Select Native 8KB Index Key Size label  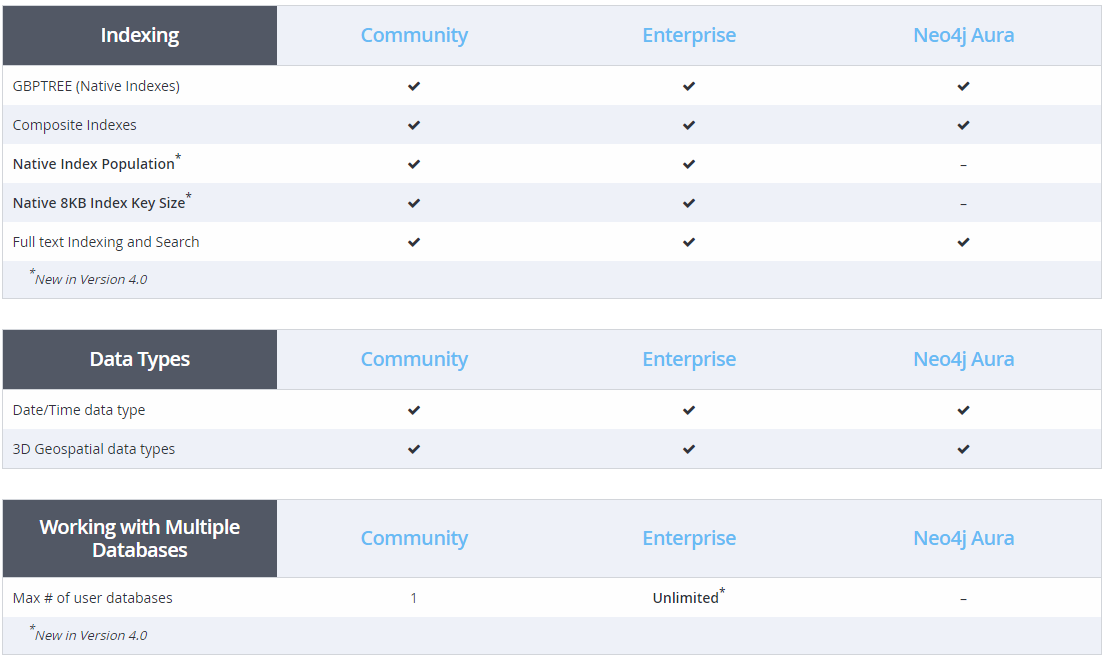point(102,202)
